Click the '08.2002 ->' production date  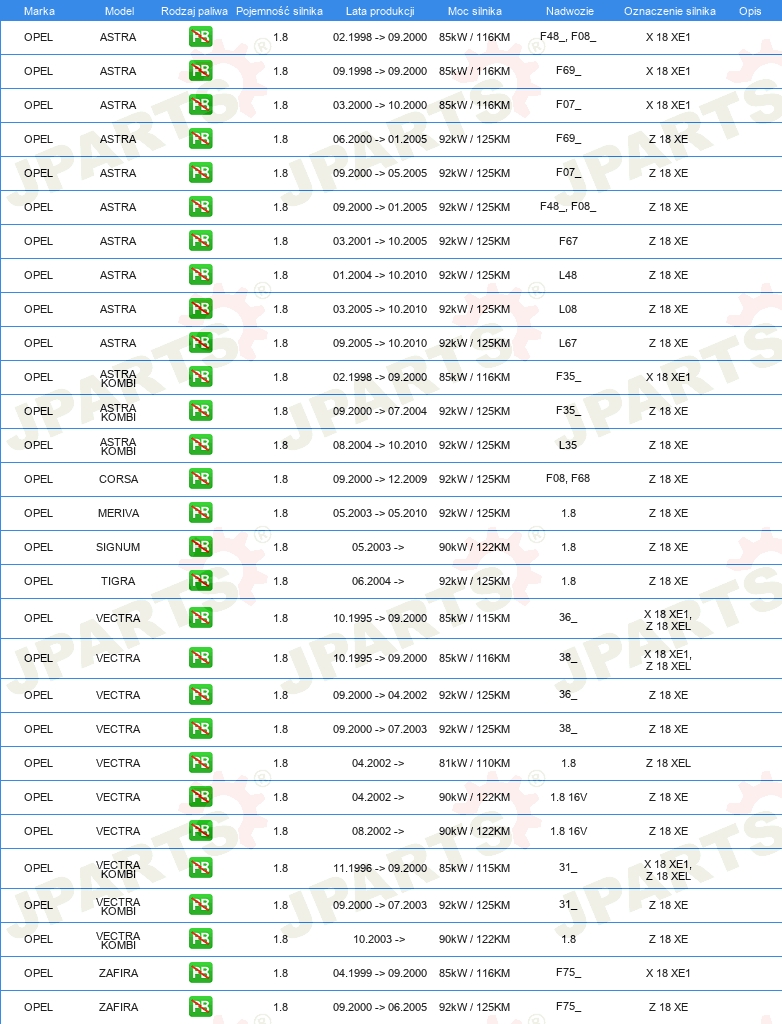(378, 831)
